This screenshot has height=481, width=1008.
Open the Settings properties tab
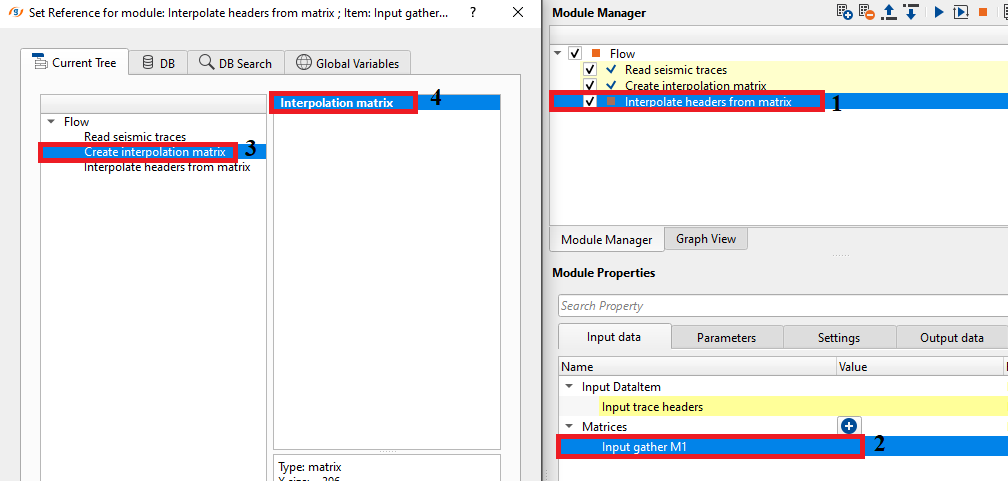pos(839,338)
